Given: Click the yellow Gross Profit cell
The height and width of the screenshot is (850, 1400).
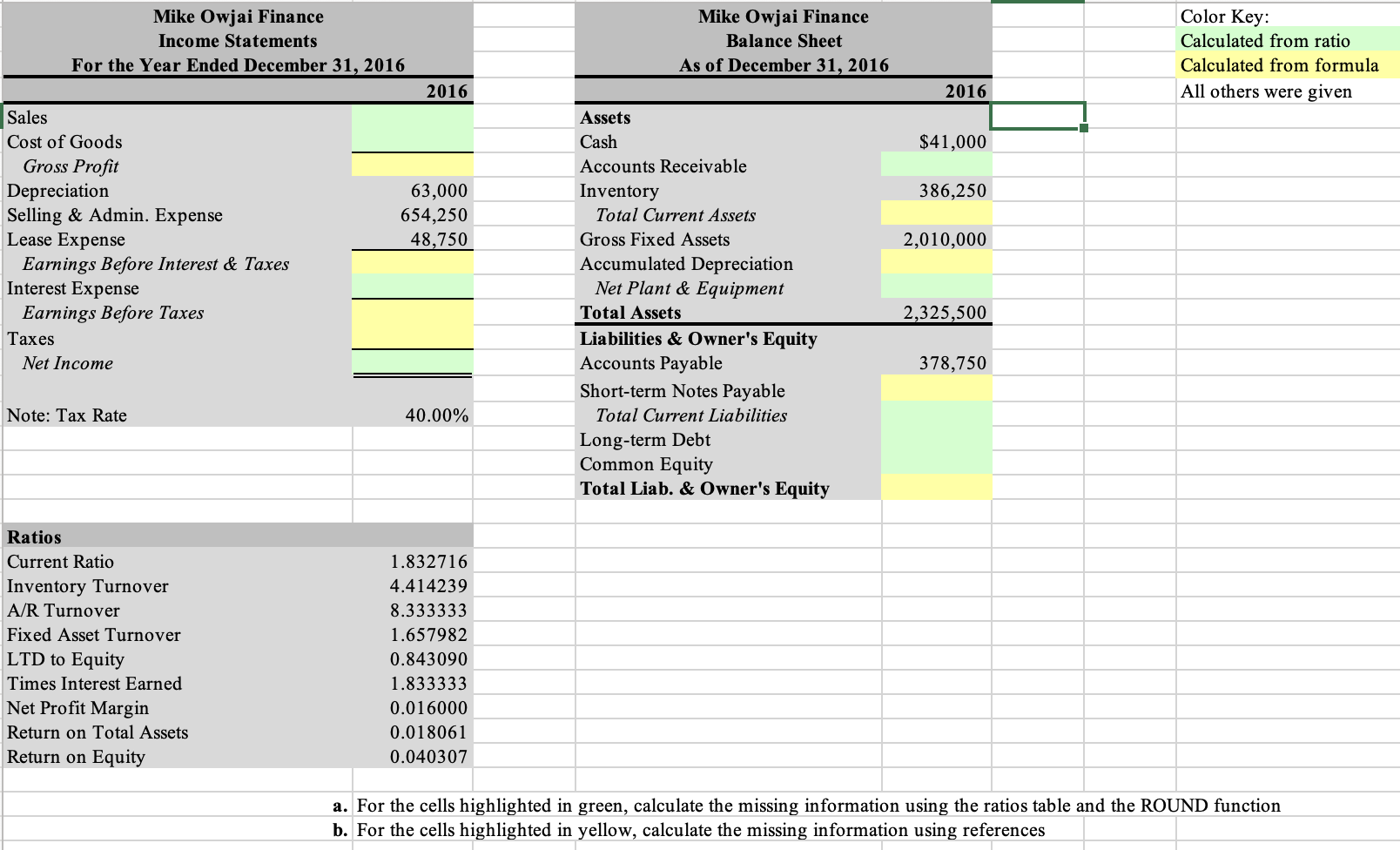Looking at the screenshot, I should pyautogui.click(x=412, y=165).
